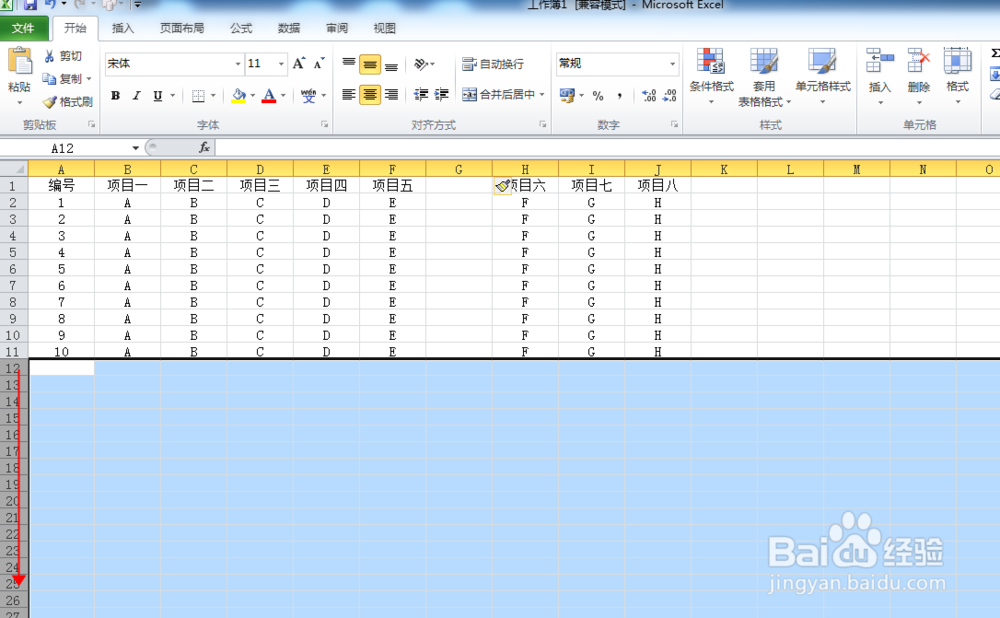Image resolution: width=1000 pixels, height=618 pixels.
Task: Select row 12 header
Action: click(x=13, y=368)
